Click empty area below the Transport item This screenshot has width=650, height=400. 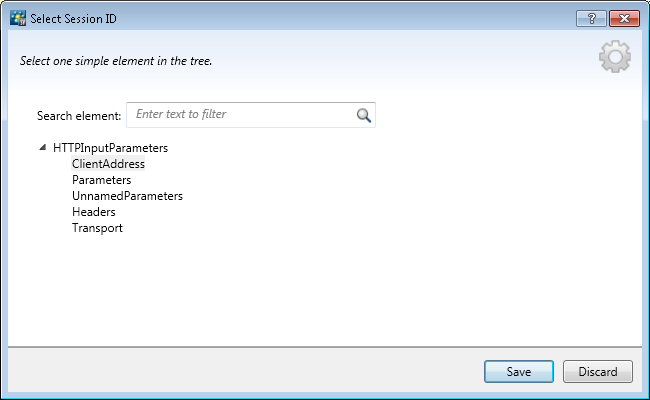300,290
